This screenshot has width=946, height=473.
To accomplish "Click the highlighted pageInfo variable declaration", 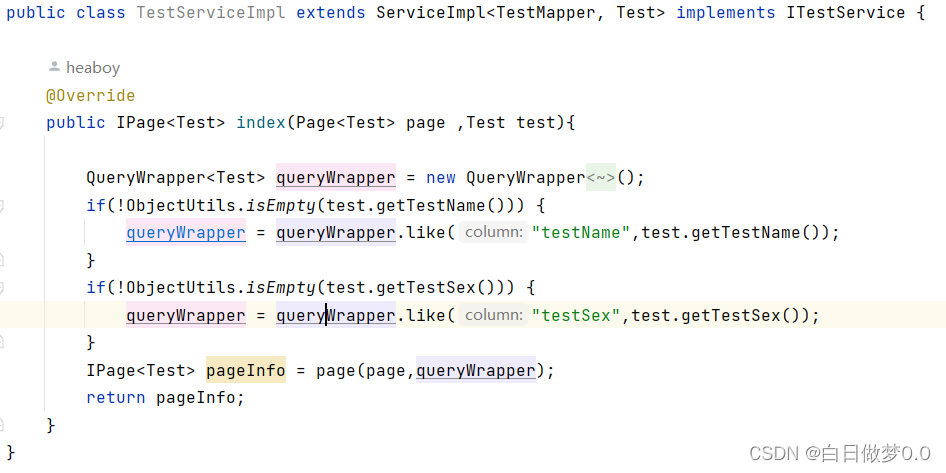I will (246, 370).
